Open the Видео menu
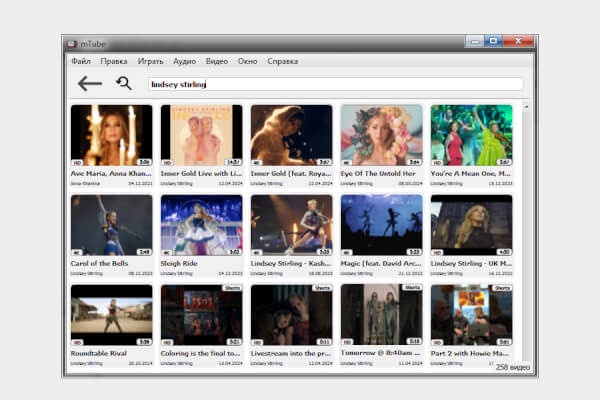The height and width of the screenshot is (400, 600). [217, 61]
